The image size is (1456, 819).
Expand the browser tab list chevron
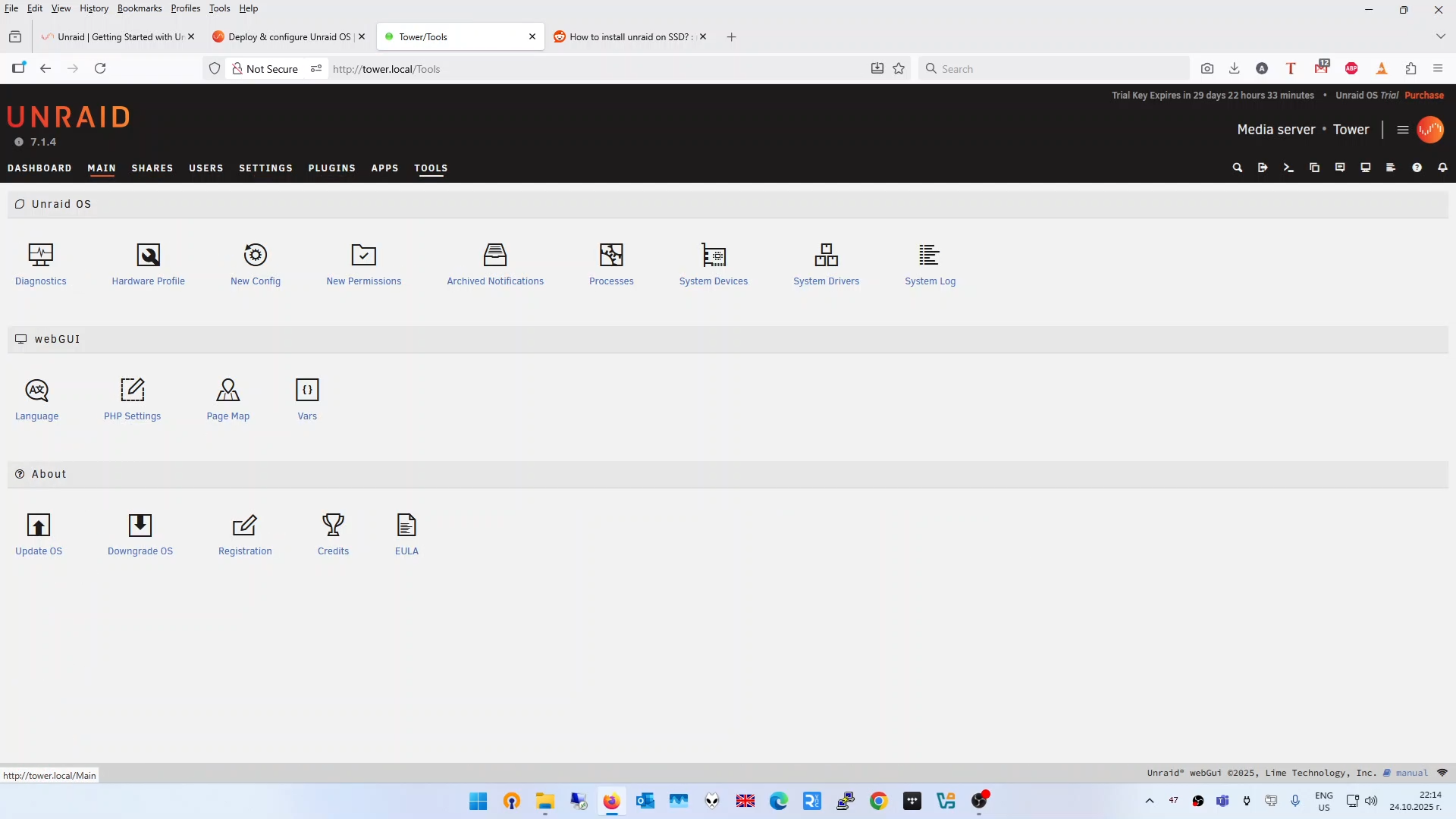click(x=1440, y=36)
